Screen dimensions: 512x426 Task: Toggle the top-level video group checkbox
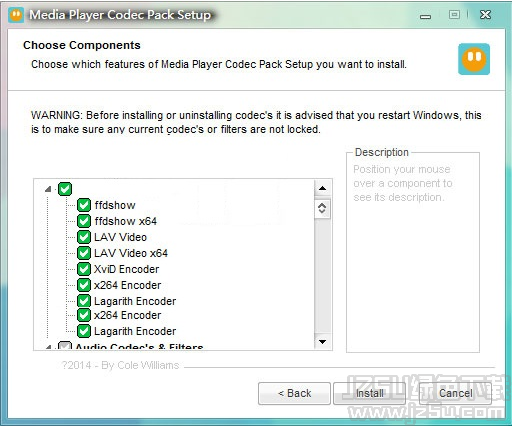(65, 189)
